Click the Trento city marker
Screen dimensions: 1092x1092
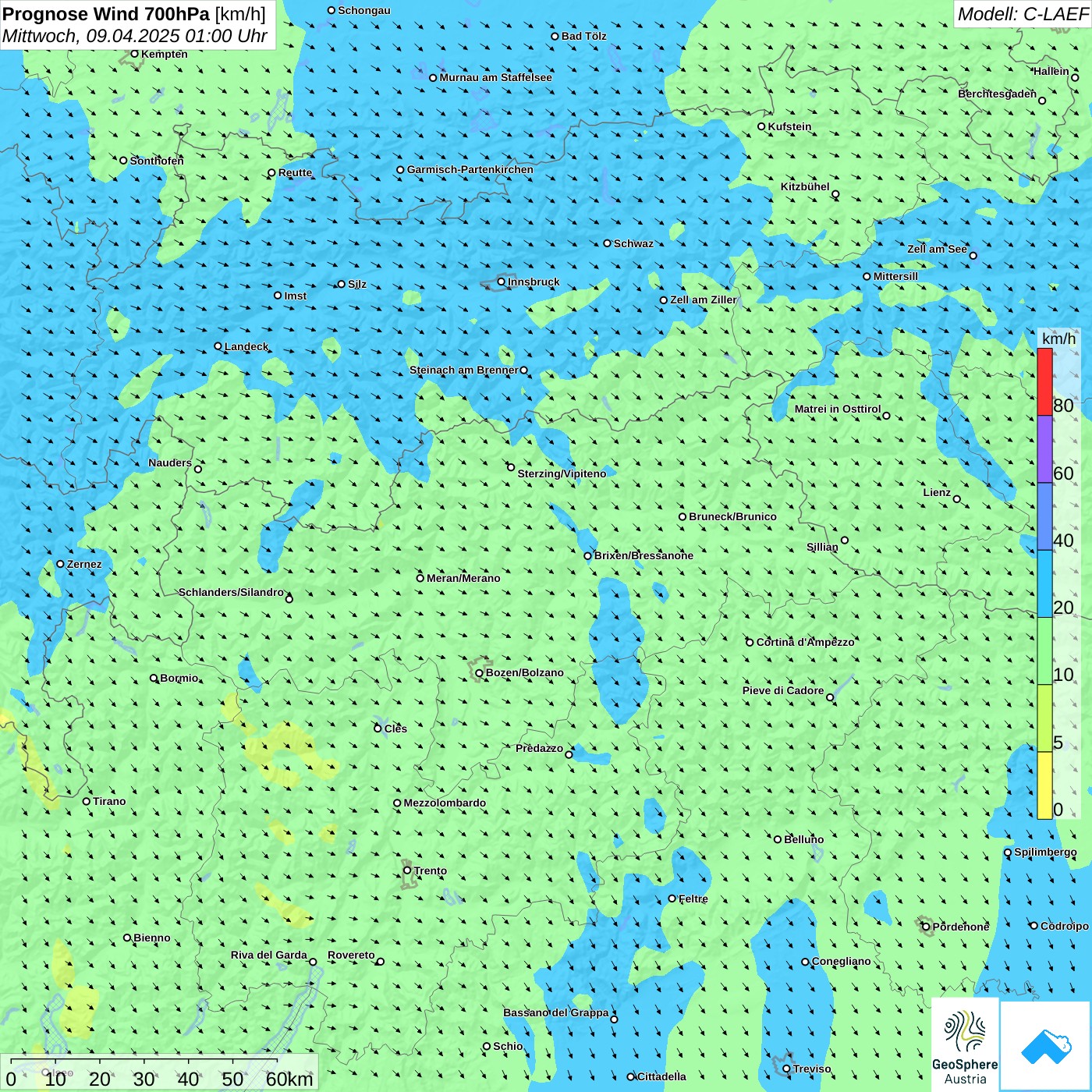point(407,870)
